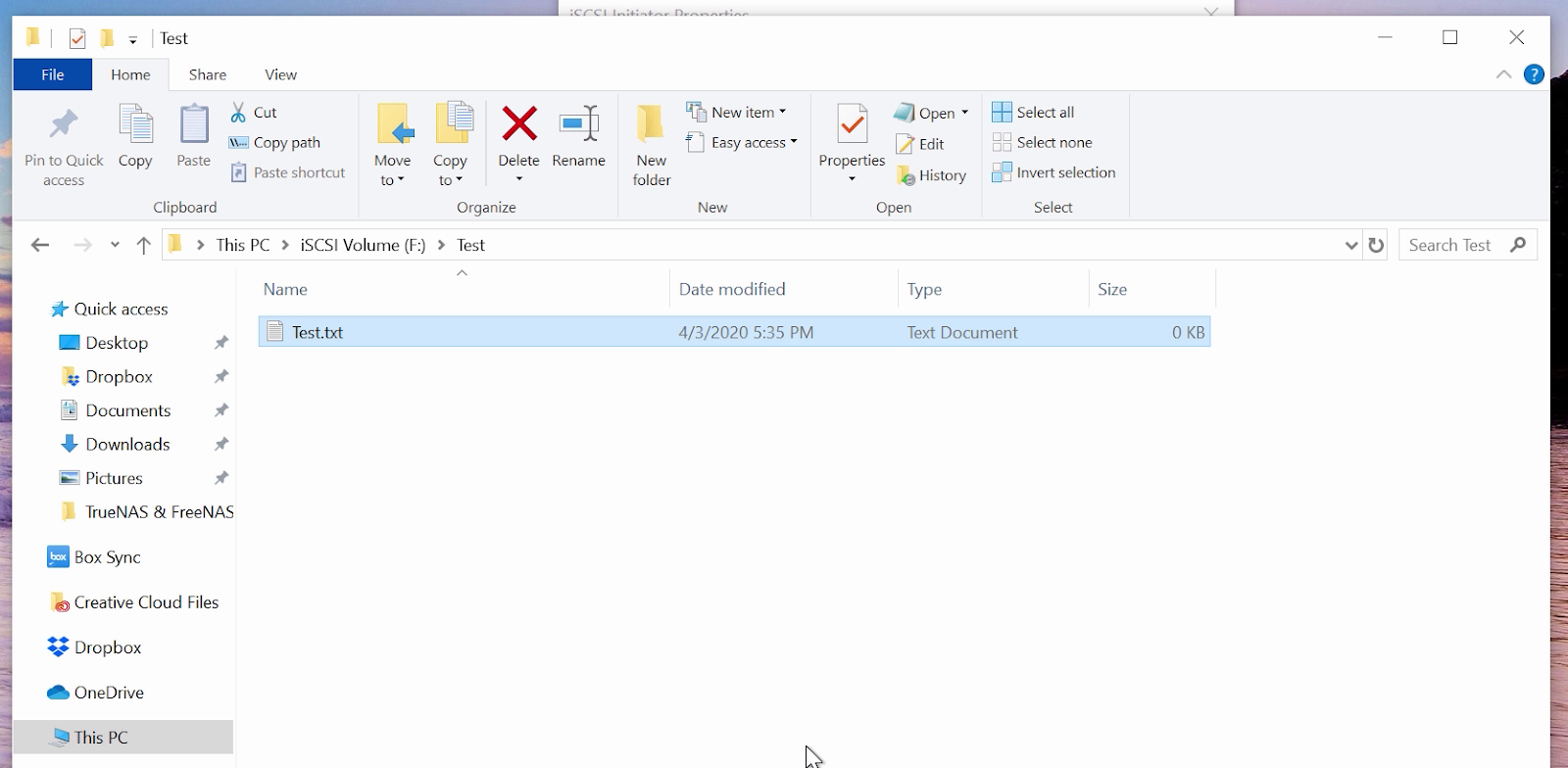1568x768 pixels.
Task: Open the New item dropdown
Action: 737,113
